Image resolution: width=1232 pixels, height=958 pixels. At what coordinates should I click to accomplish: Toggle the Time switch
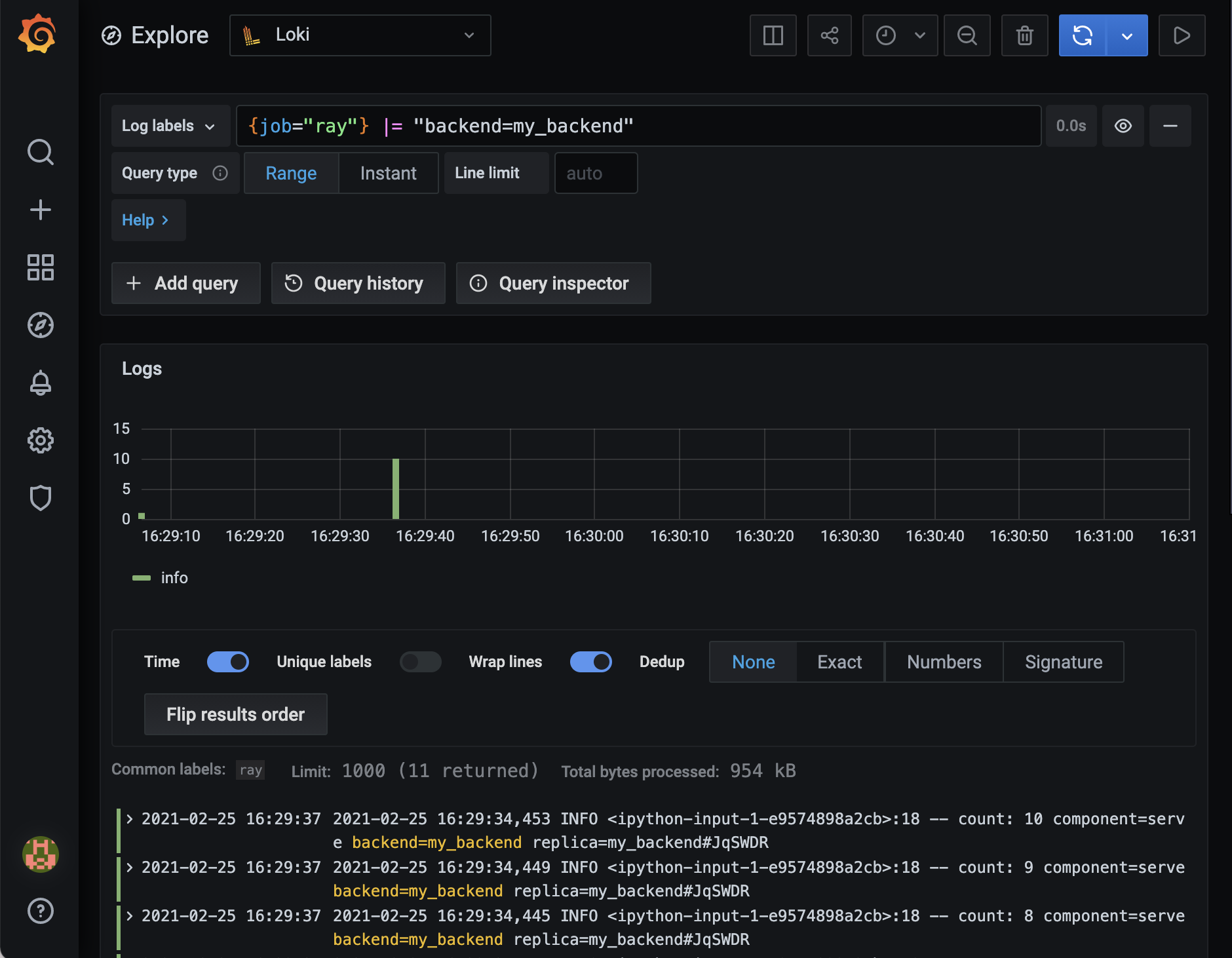click(x=228, y=662)
